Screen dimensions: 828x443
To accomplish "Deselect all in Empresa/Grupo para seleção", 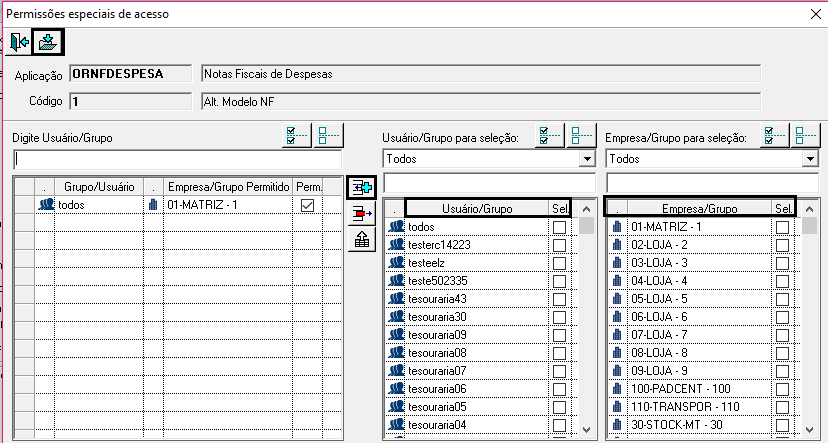I will click(806, 136).
